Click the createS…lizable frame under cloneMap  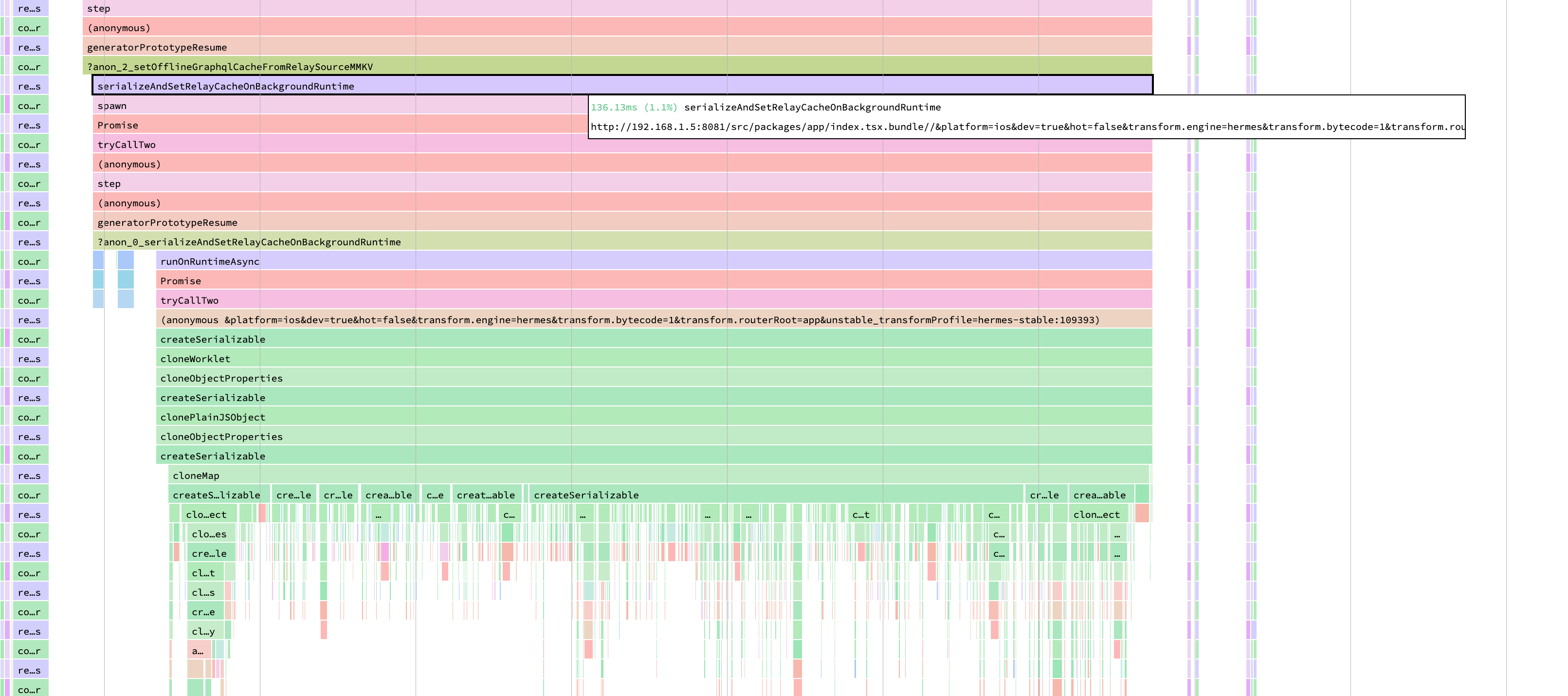point(219,495)
